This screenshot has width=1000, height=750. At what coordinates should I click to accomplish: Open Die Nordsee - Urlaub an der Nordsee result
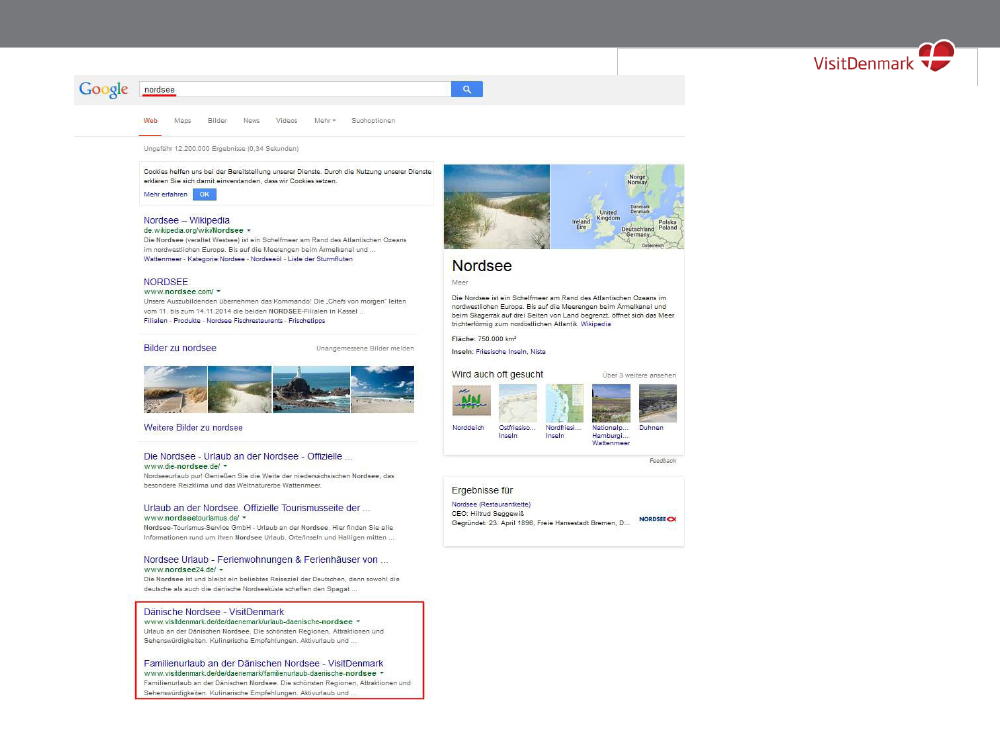click(x=247, y=457)
